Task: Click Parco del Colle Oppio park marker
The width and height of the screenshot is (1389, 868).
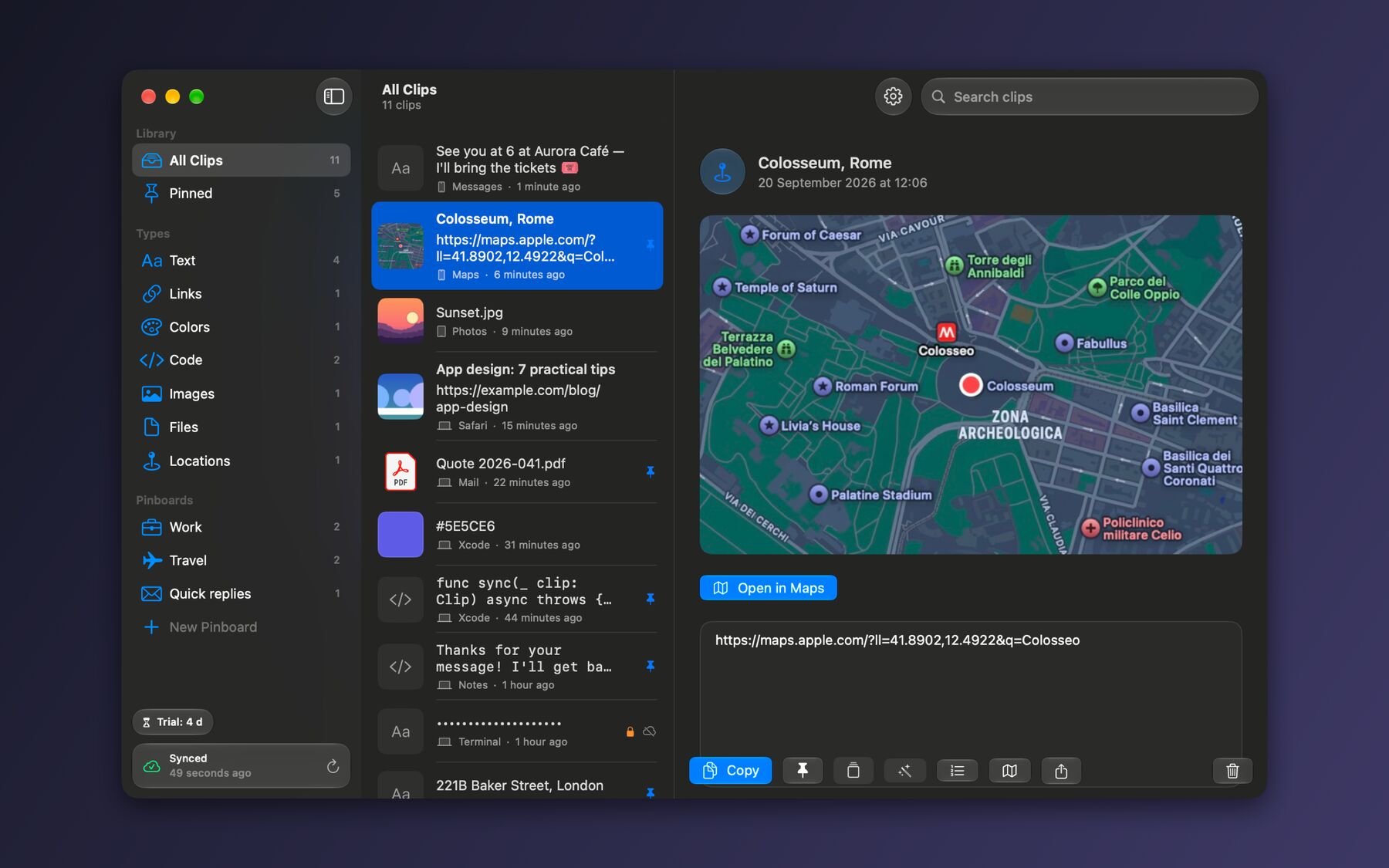Action: tap(1097, 288)
